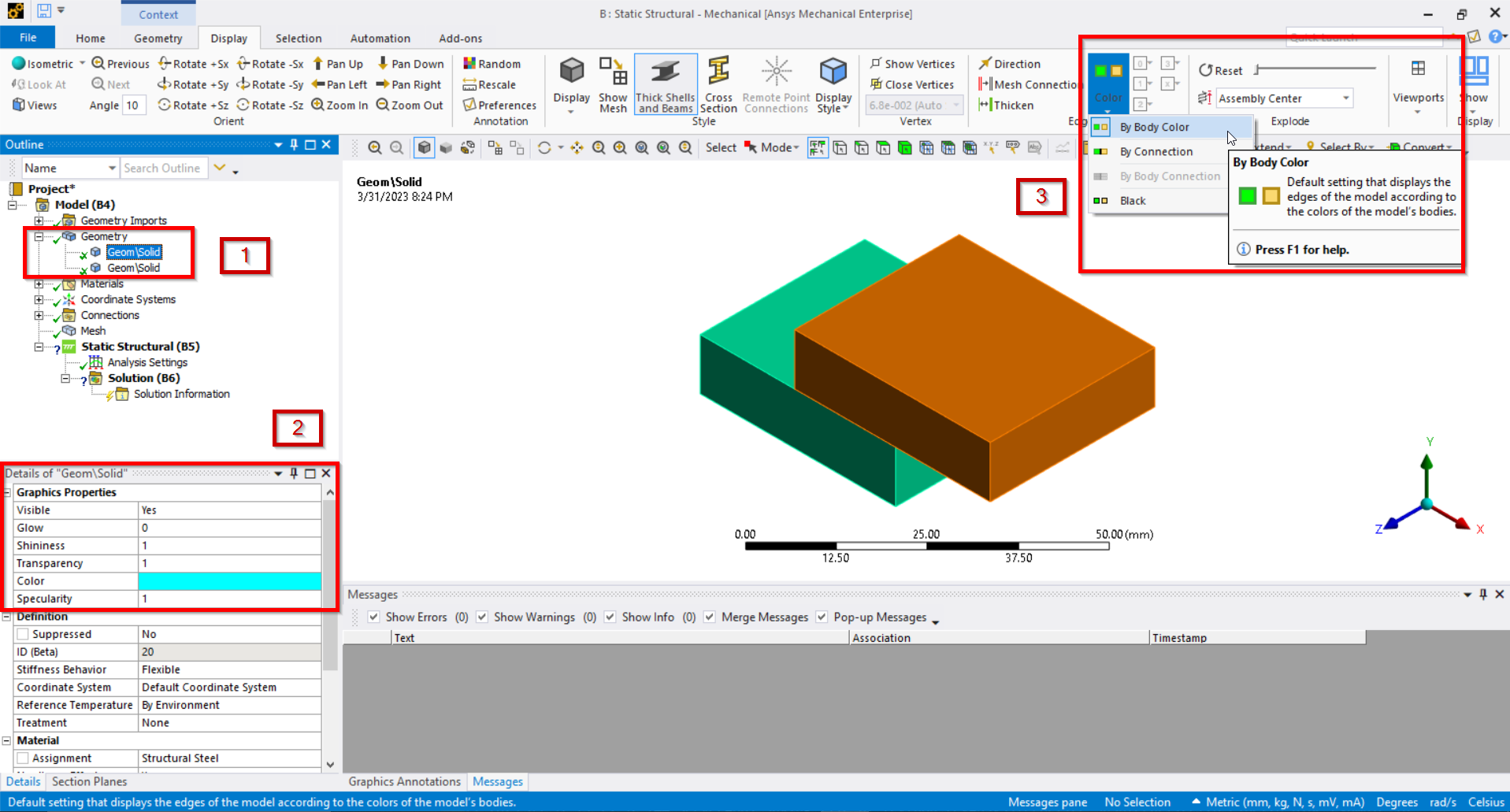
Task: Toggle the Show Errors checkbox
Action: point(374,617)
